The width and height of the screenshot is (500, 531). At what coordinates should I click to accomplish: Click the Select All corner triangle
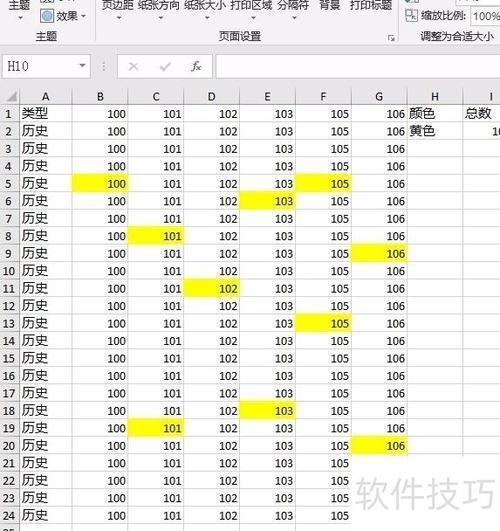coord(11,97)
